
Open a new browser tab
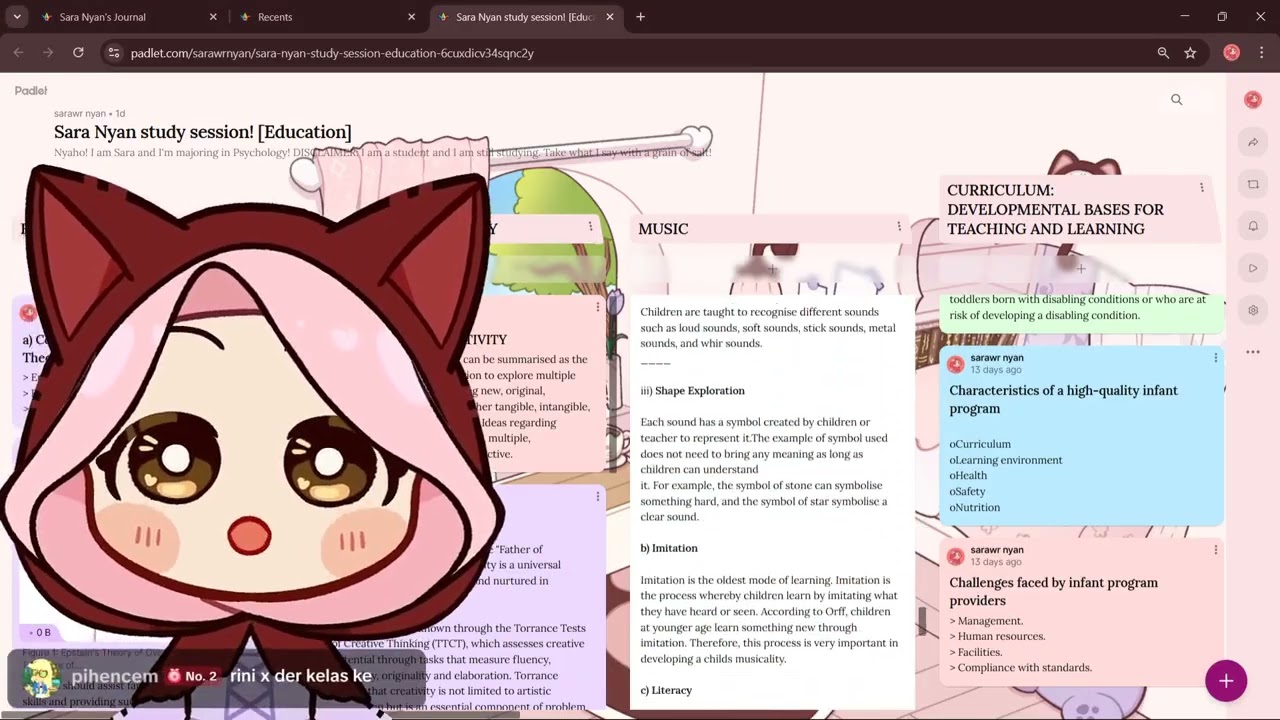tap(641, 17)
